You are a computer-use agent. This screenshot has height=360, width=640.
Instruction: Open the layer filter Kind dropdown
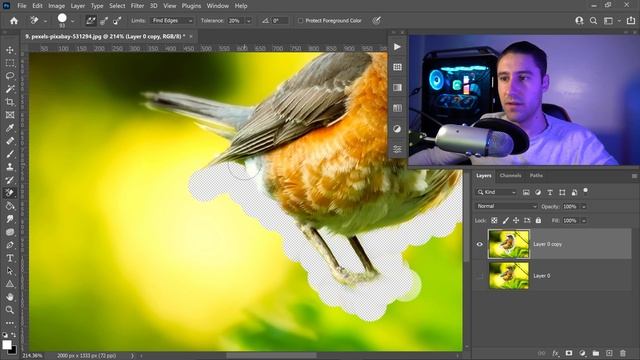point(497,192)
